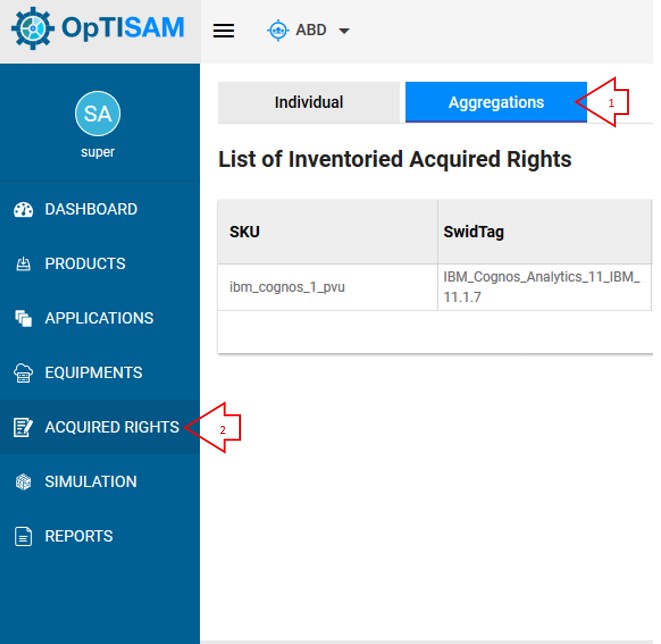Click the ABD scope target icon
The image size is (661, 644).
point(278,30)
